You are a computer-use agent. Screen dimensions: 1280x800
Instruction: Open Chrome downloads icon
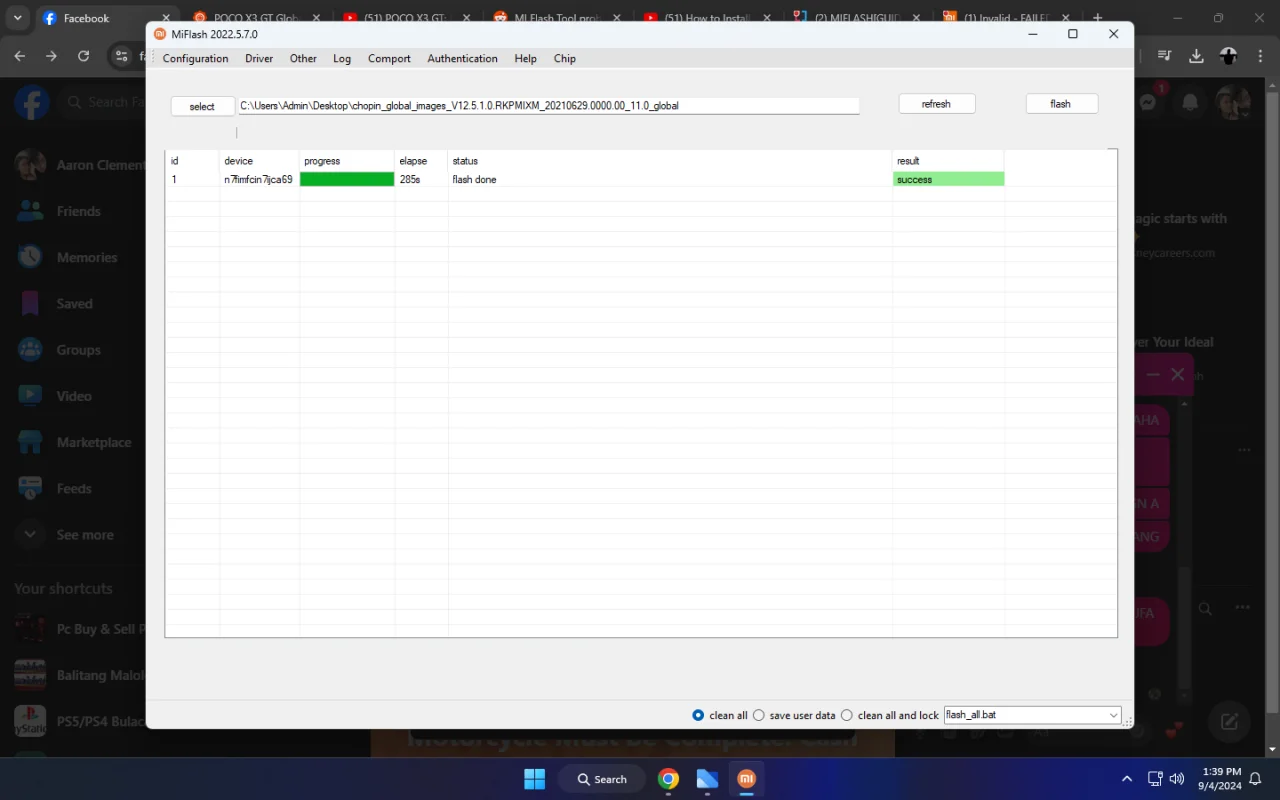coord(1196,56)
